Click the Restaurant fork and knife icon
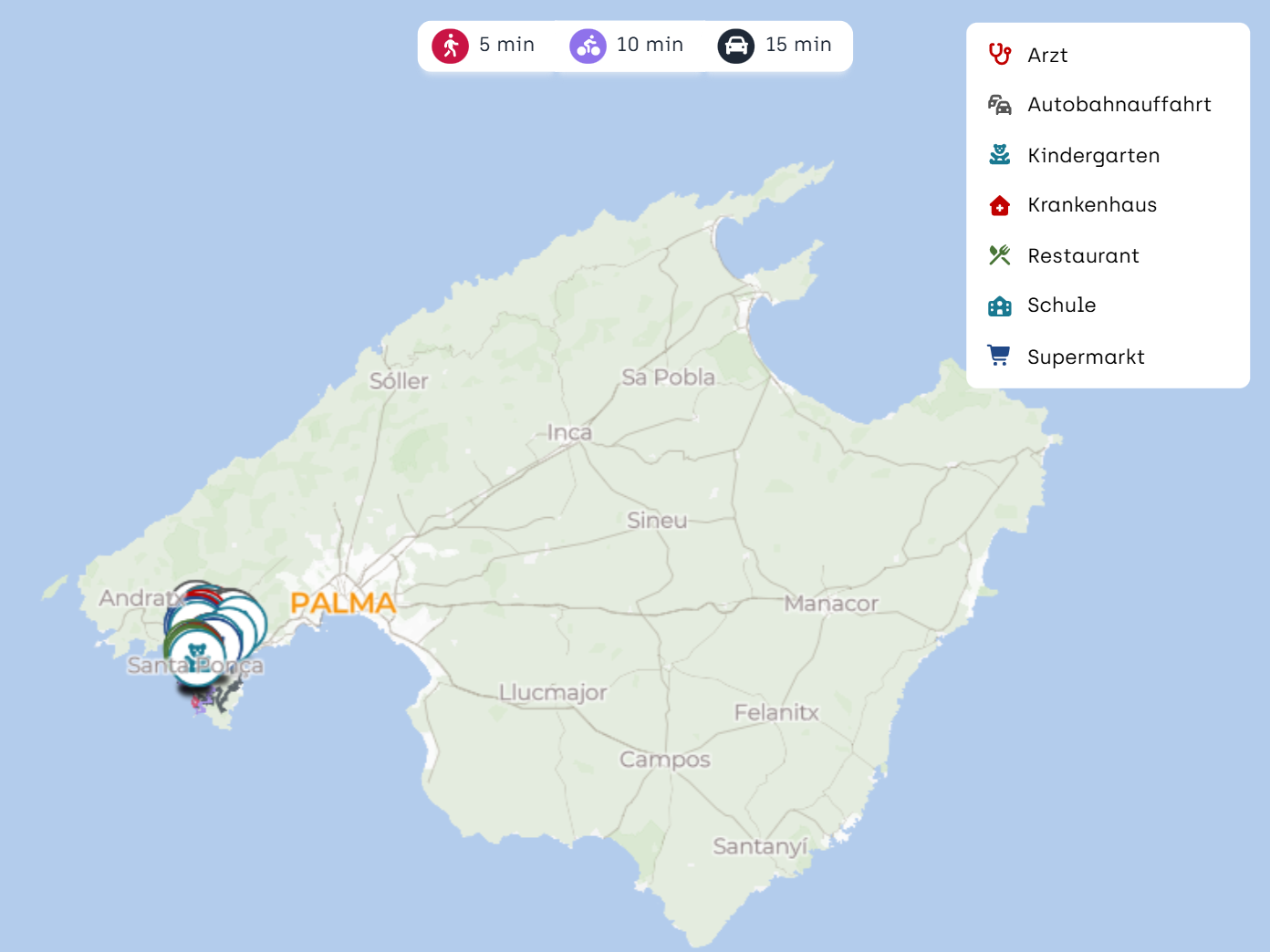 (1000, 255)
